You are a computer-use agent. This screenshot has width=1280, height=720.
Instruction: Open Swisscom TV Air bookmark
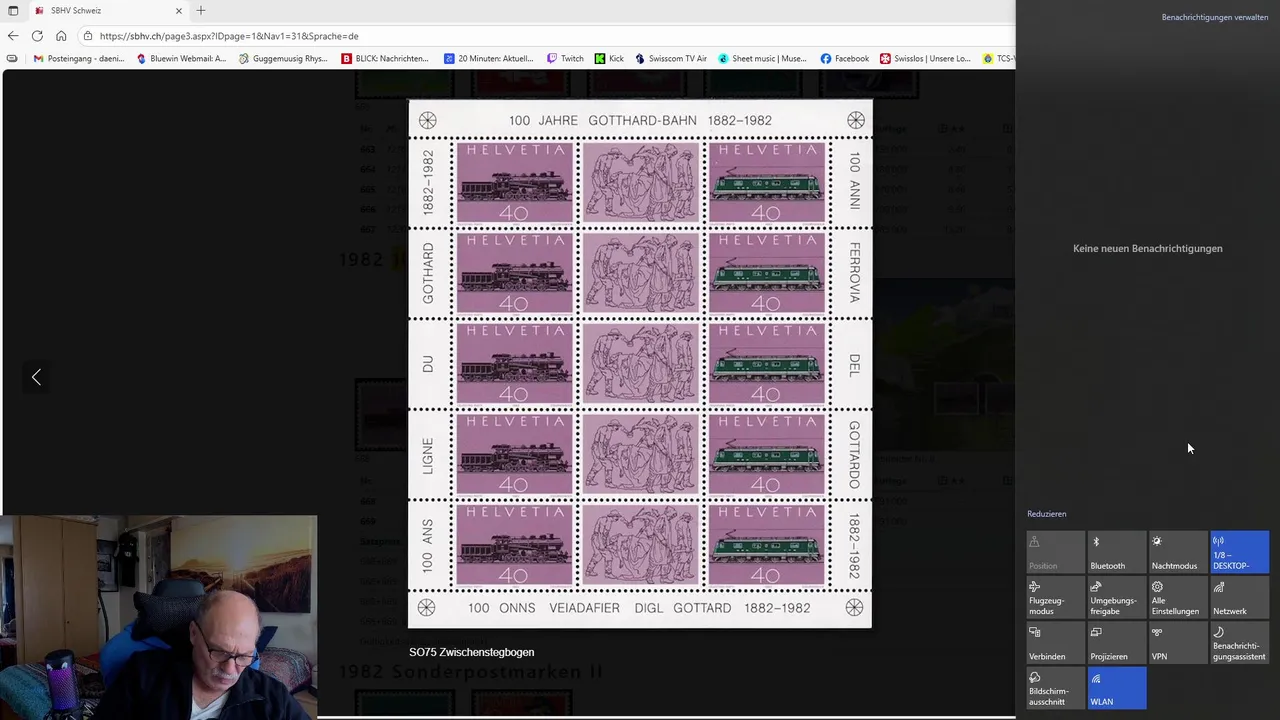tap(671, 59)
